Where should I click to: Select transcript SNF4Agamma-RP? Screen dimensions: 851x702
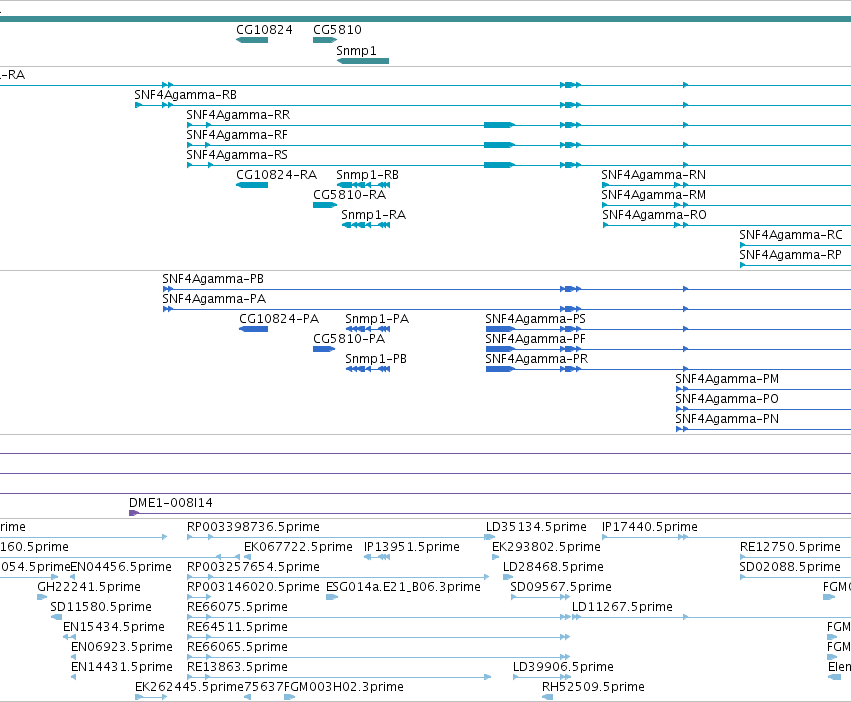tap(790, 255)
